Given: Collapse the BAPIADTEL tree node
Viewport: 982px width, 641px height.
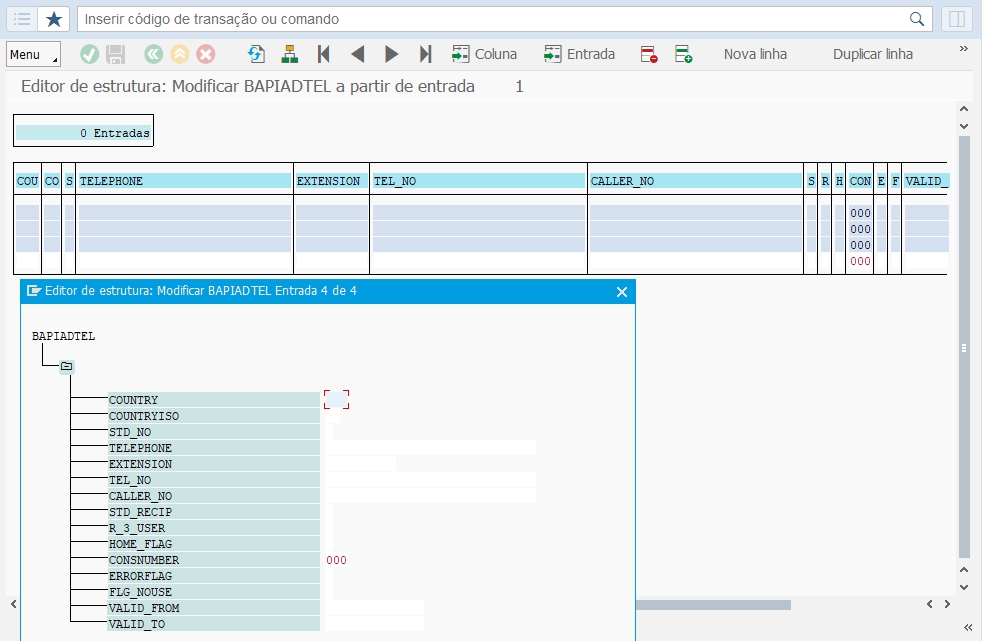Looking at the screenshot, I should coord(66,366).
